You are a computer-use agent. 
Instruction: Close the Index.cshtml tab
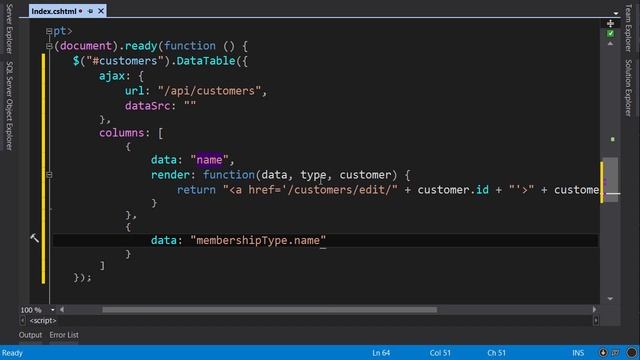[x=101, y=11]
